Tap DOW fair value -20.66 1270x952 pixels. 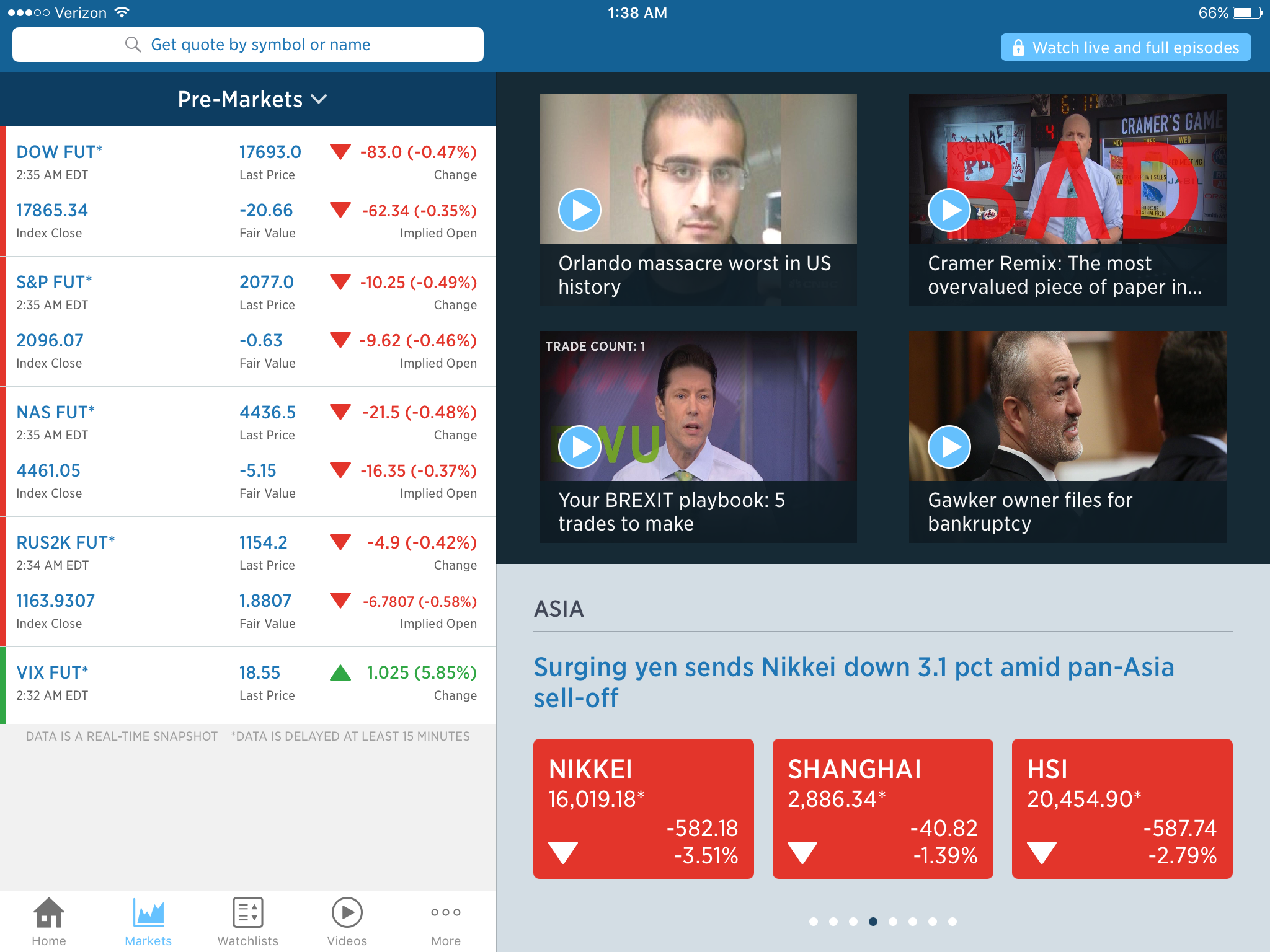click(x=266, y=210)
